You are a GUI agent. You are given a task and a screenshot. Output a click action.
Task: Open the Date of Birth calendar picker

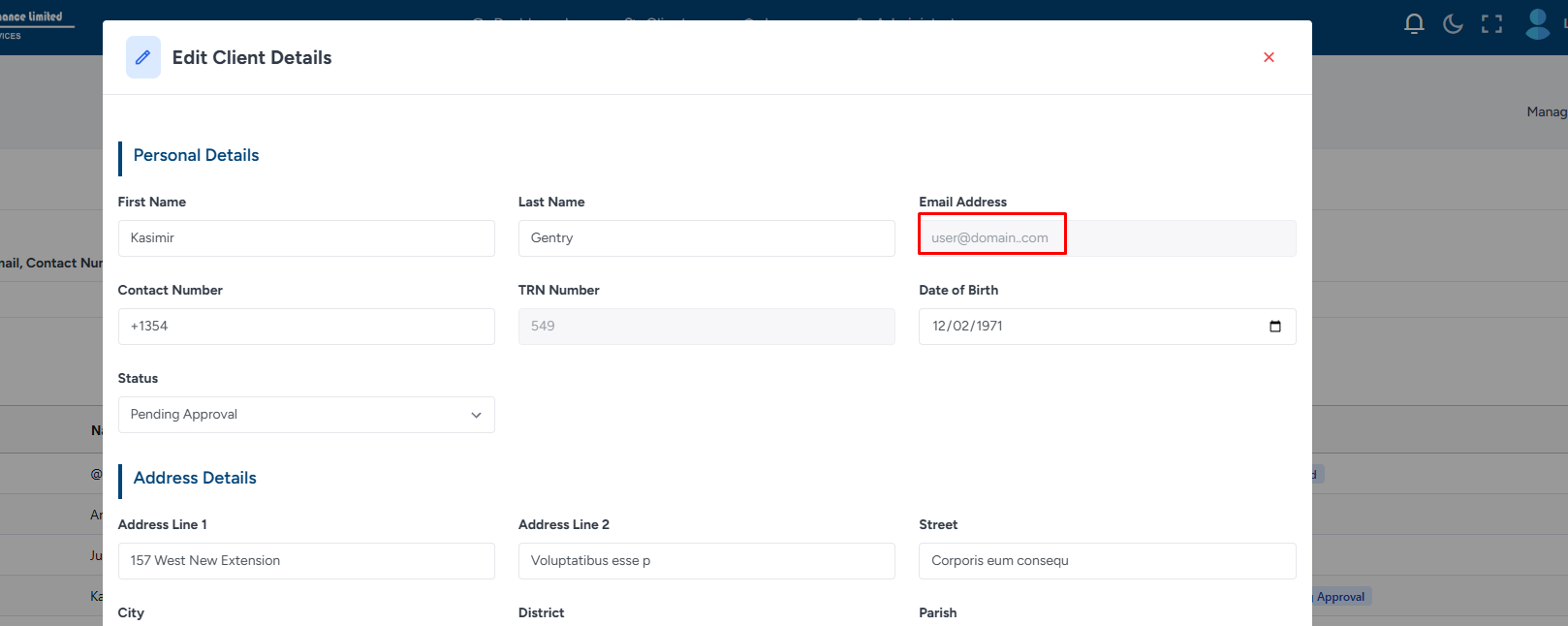1274,327
